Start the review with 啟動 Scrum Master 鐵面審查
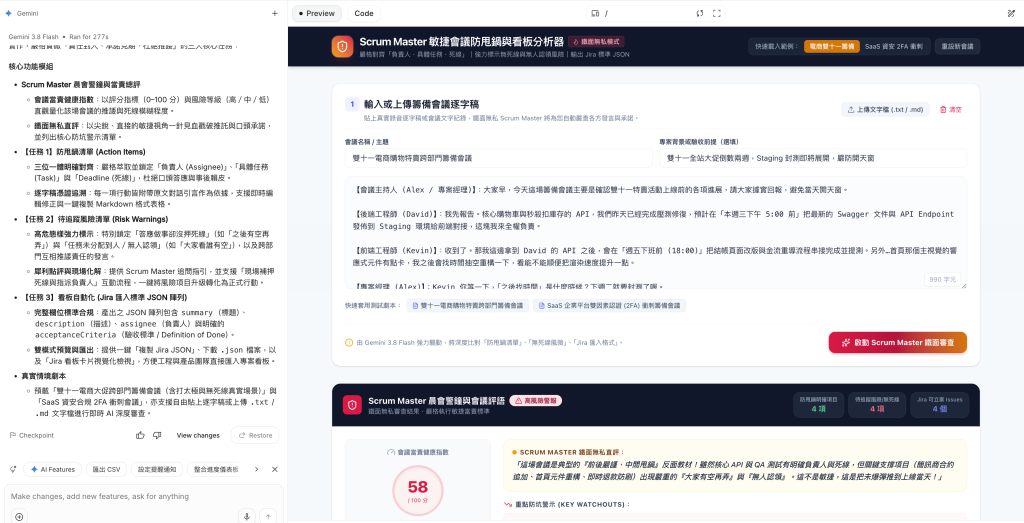Viewport: 1024px width, 523px height. coord(897,342)
